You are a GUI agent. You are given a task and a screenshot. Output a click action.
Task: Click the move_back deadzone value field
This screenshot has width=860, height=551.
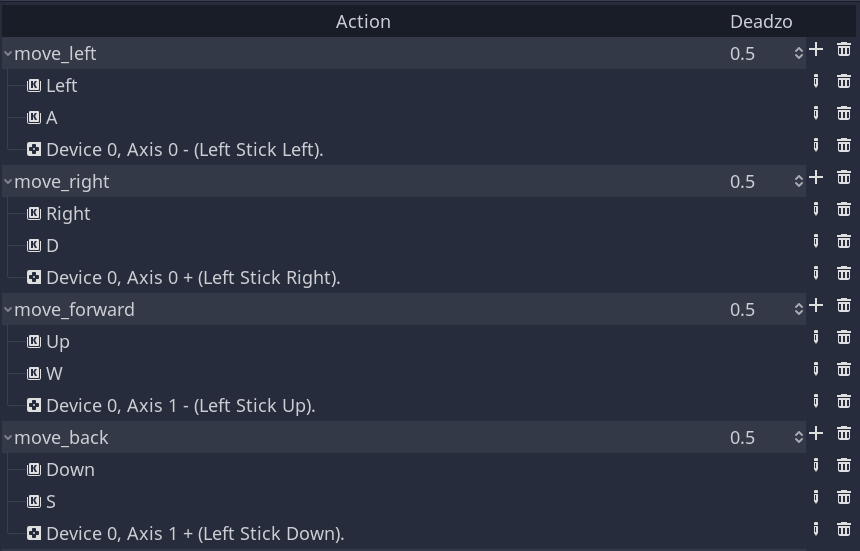pyautogui.click(x=755, y=438)
